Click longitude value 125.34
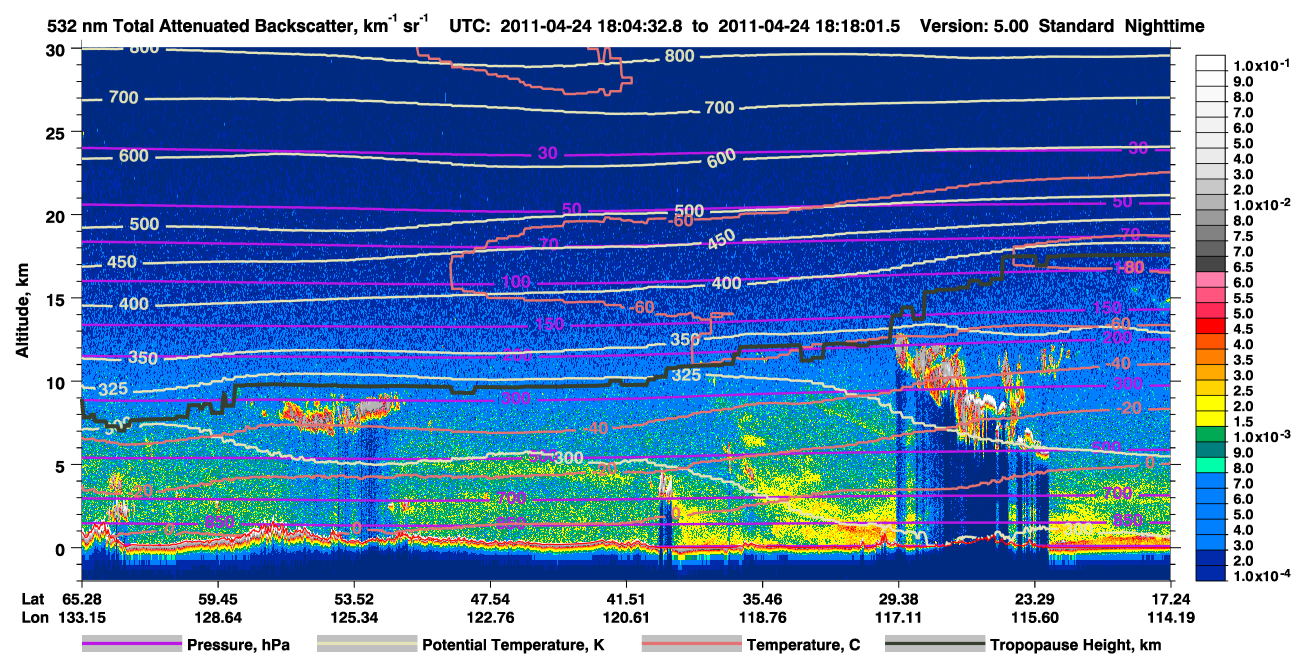This screenshot has width=1300, height=667. 353,617
